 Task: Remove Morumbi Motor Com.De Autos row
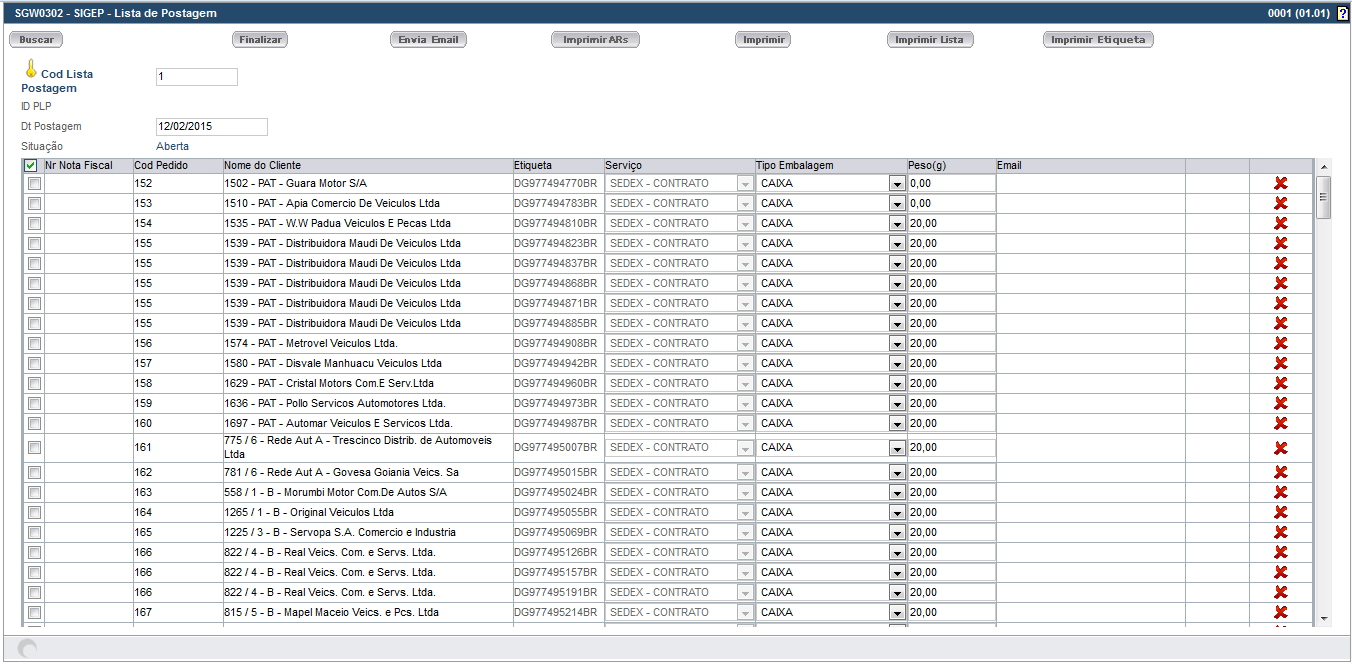click(x=1280, y=492)
